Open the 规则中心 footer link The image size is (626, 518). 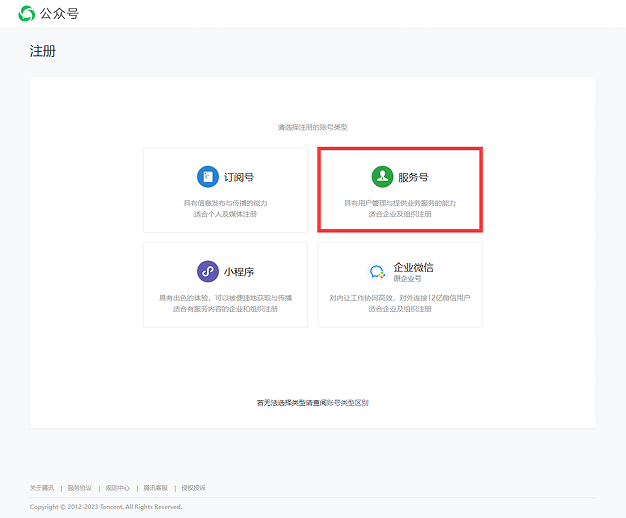click(118, 488)
